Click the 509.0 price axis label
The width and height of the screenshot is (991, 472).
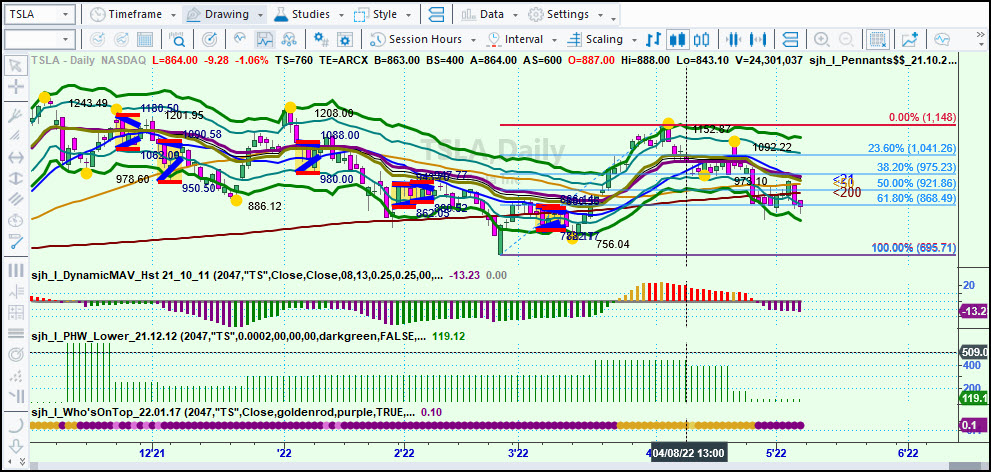coord(973,353)
